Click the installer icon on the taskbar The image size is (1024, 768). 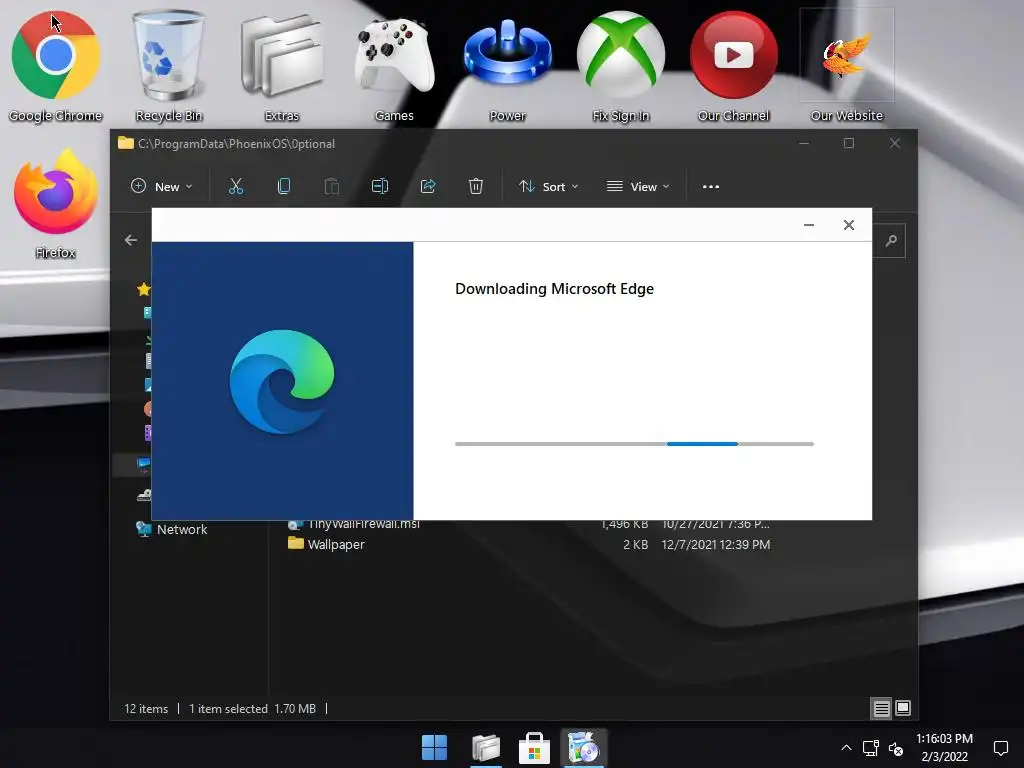tap(583, 748)
